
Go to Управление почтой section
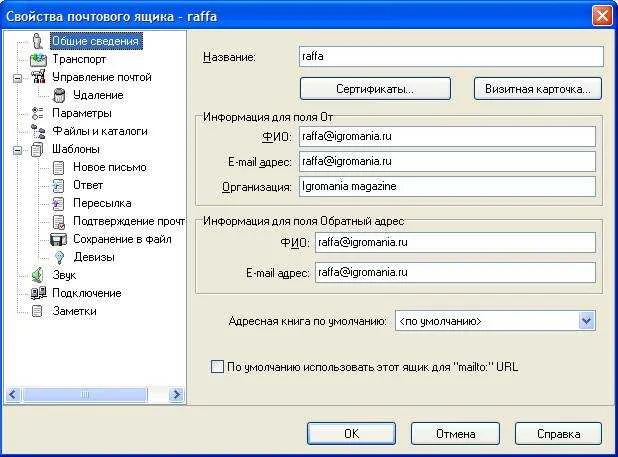pos(102,77)
